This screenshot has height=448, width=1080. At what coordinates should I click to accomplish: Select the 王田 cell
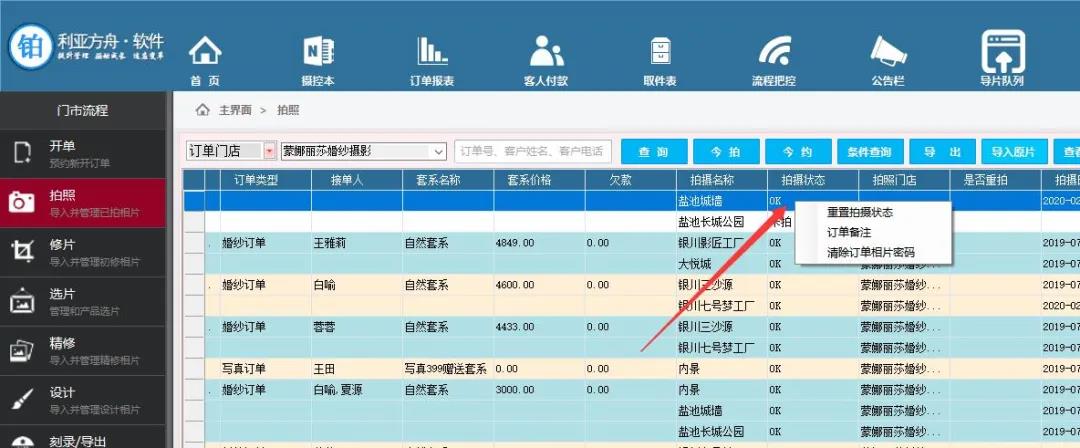point(357,369)
